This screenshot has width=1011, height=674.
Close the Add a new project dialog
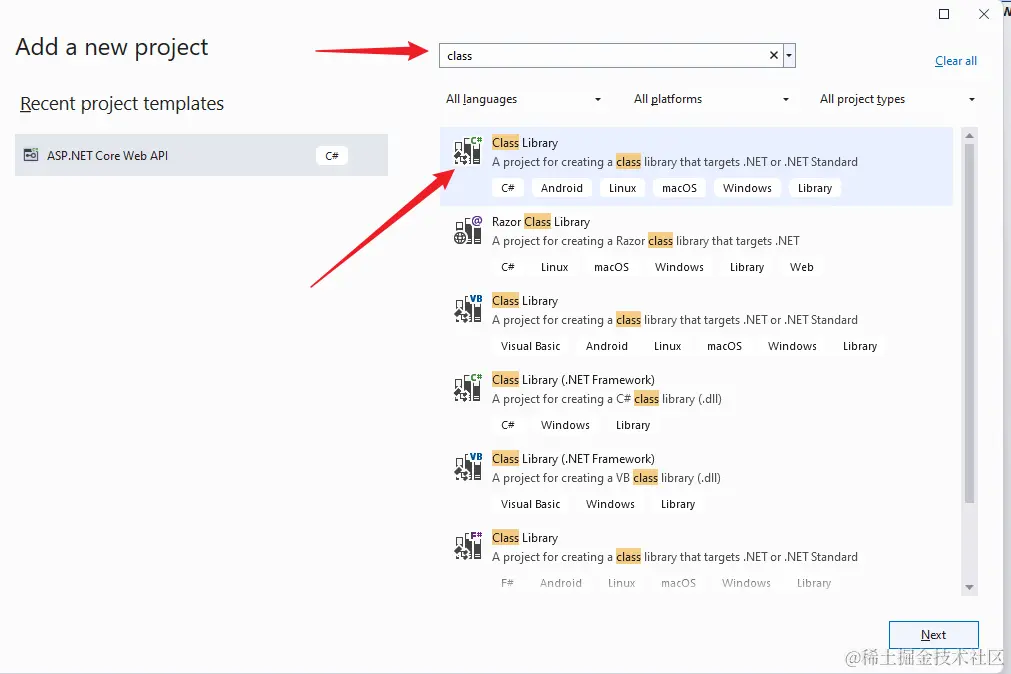[x=984, y=14]
